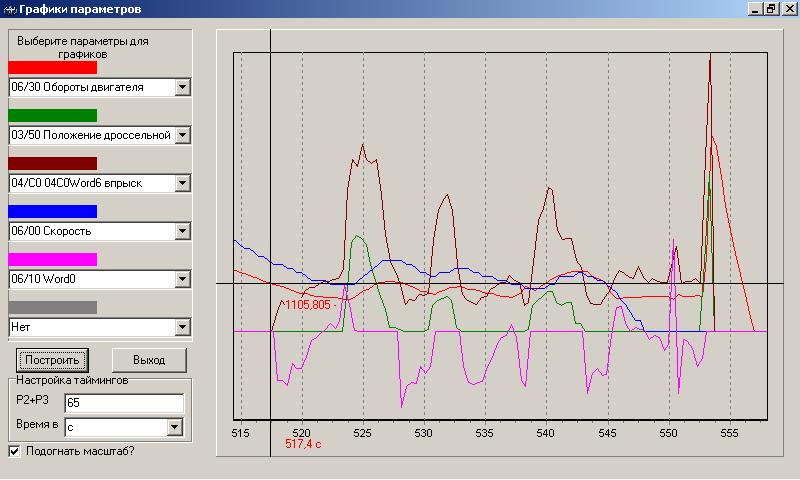Expand the 'Нет' parameter dropdown
The height and width of the screenshot is (480, 800).
(182, 326)
